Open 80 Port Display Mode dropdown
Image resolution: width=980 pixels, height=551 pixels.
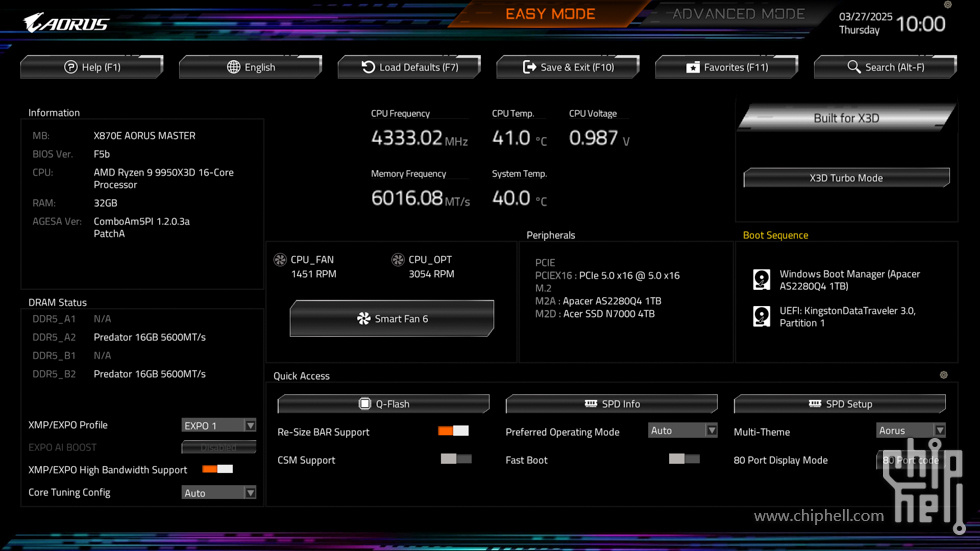pyautogui.click(x=911, y=460)
